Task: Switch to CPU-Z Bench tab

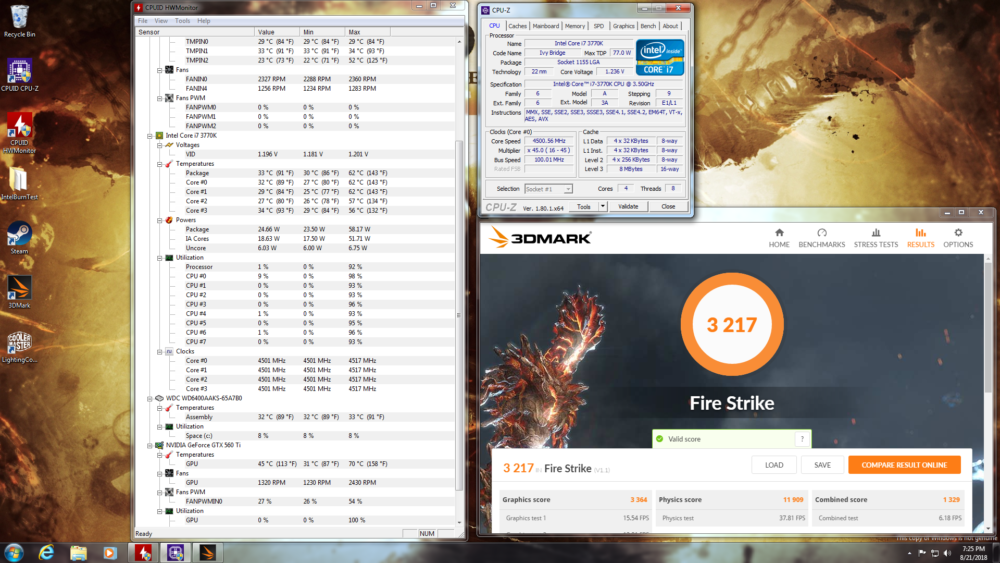Action: (x=648, y=26)
